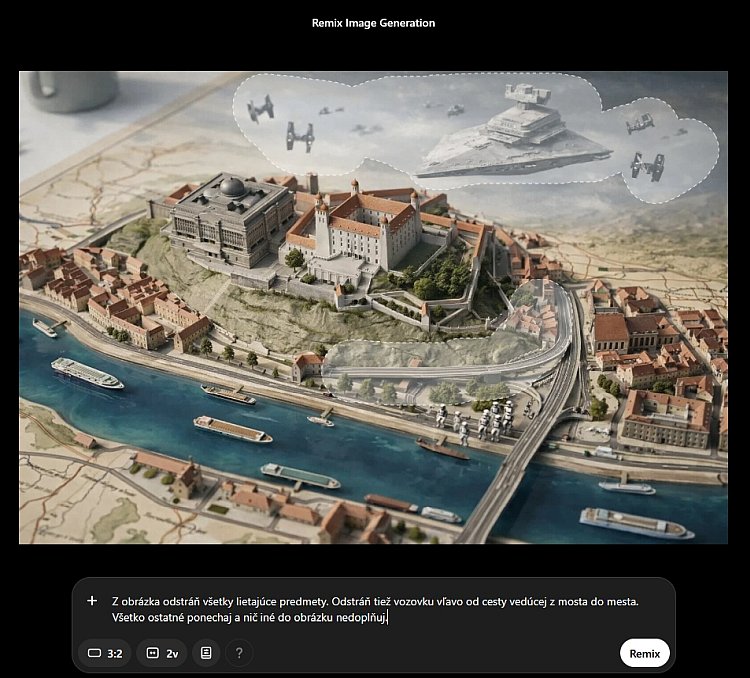Click the plus icon to add attachment
This screenshot has width=750, height=678.
[x=92, y=600]
